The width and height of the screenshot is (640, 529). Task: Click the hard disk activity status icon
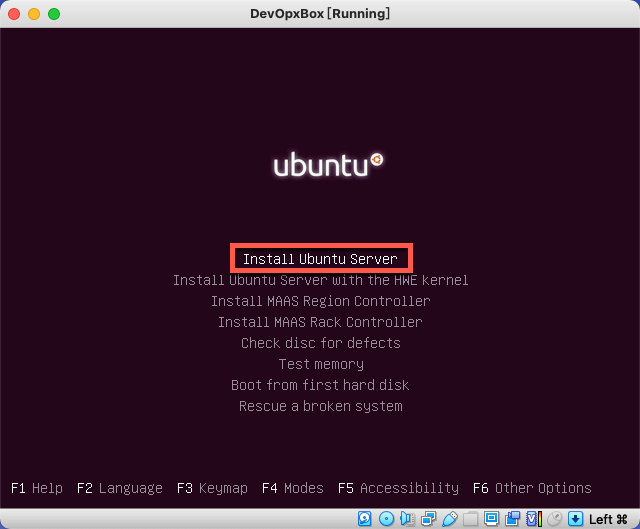tap(364, 519)
